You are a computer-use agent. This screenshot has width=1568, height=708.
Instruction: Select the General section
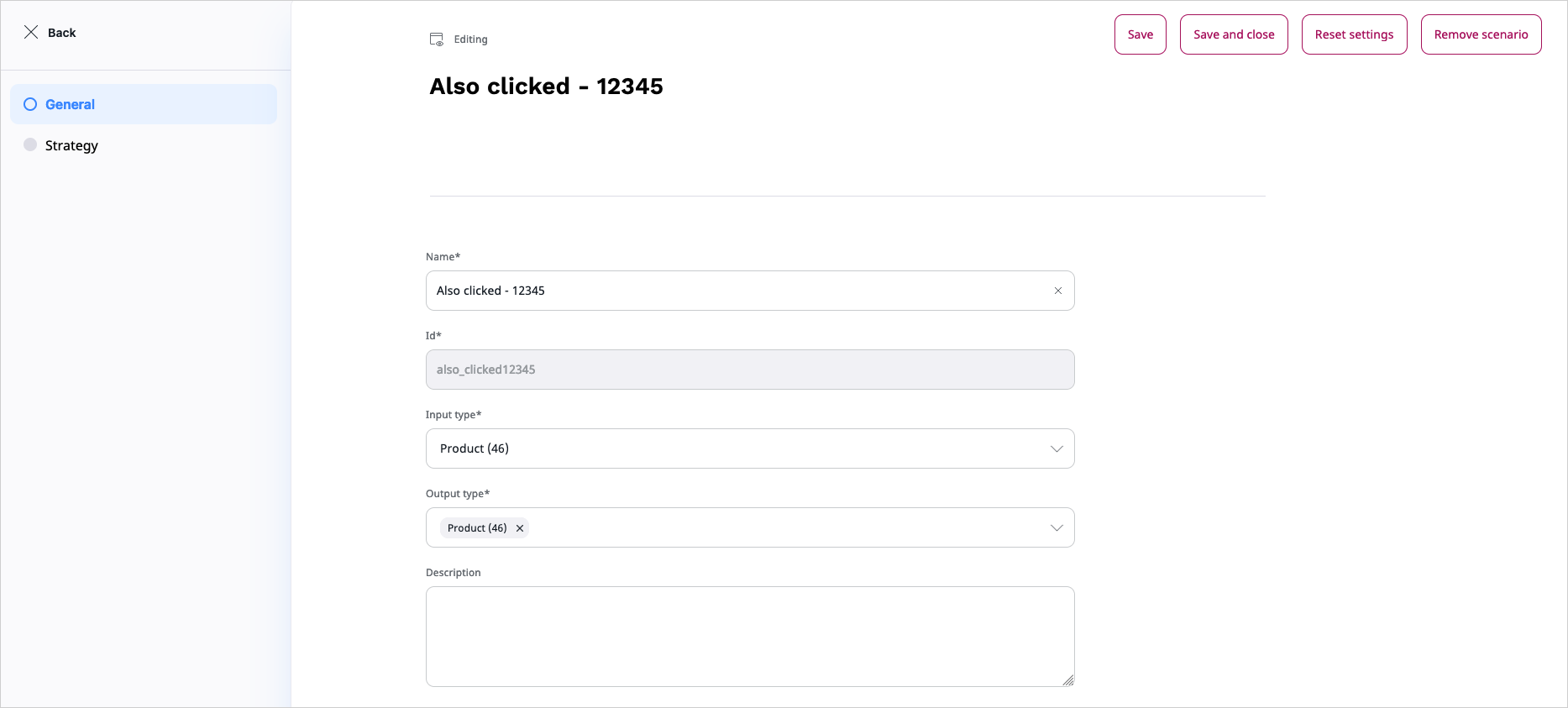pyautogui.click(x=70, y=104)
